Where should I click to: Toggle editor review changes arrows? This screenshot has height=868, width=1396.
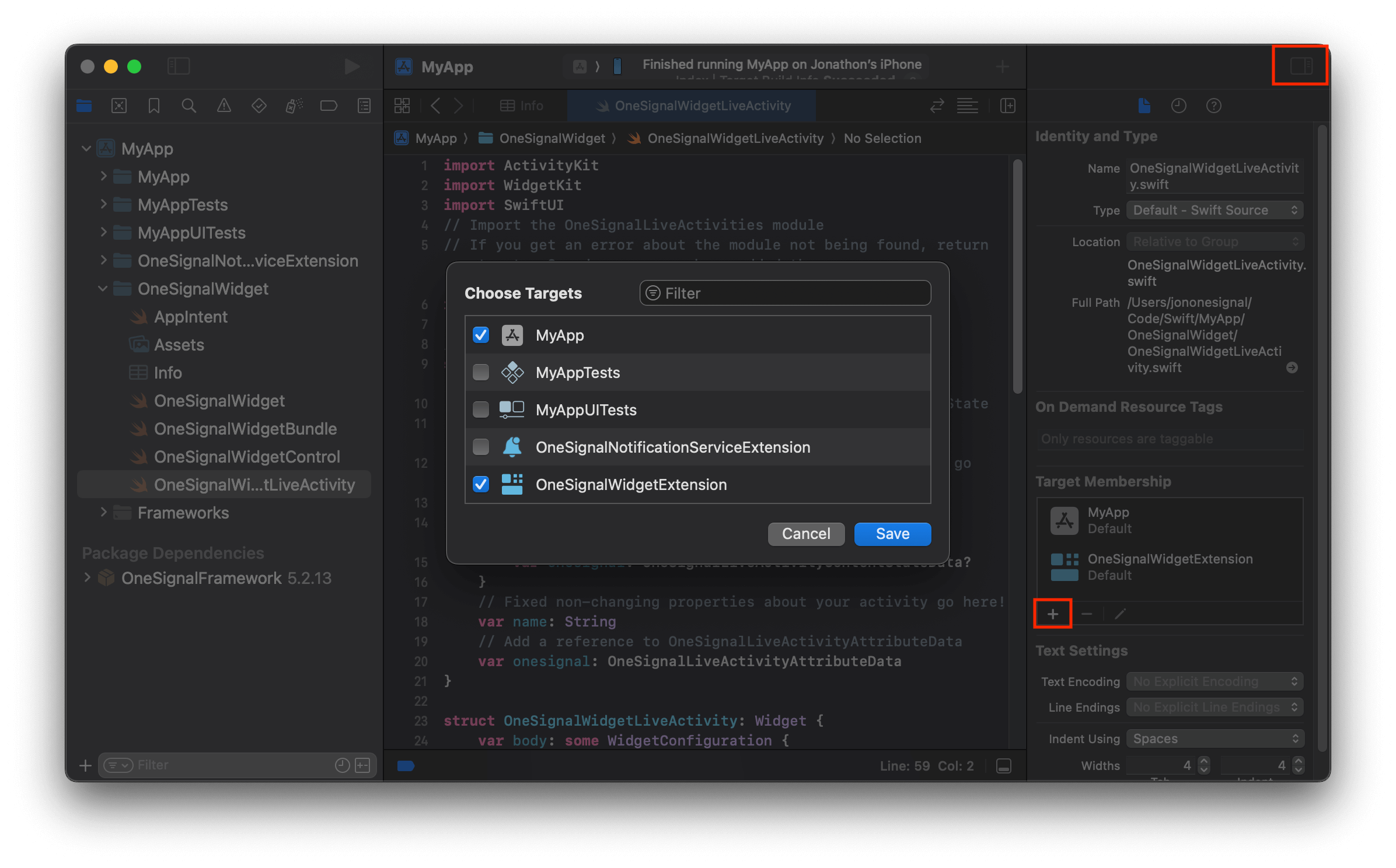click(x=937, y=106)
